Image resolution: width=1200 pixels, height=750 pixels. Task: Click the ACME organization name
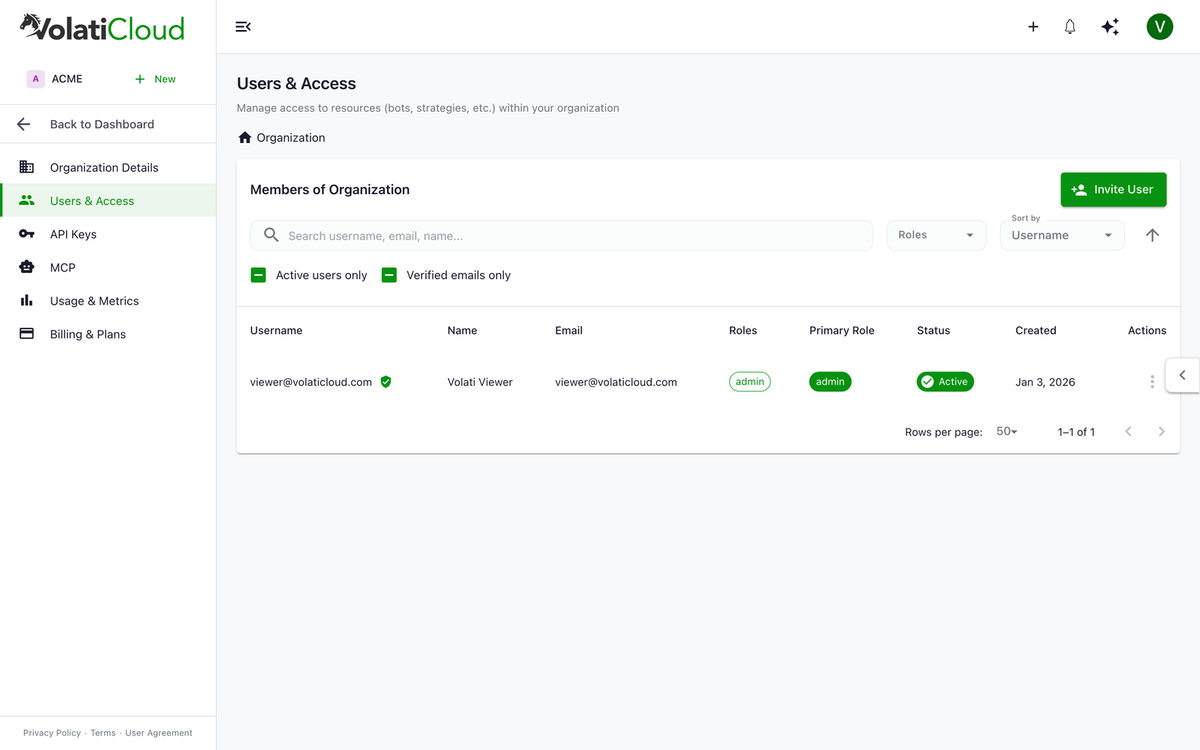(x=67, y=79)
